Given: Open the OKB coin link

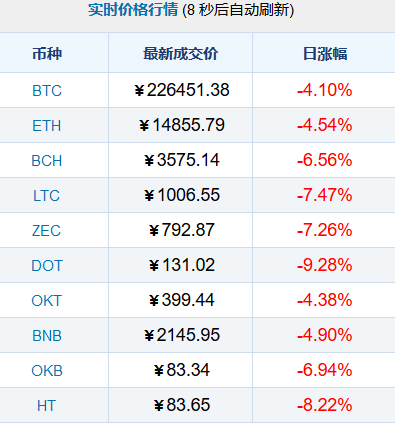Looking at the screenshot, I should pyautogui.click(x=47, y=371).
